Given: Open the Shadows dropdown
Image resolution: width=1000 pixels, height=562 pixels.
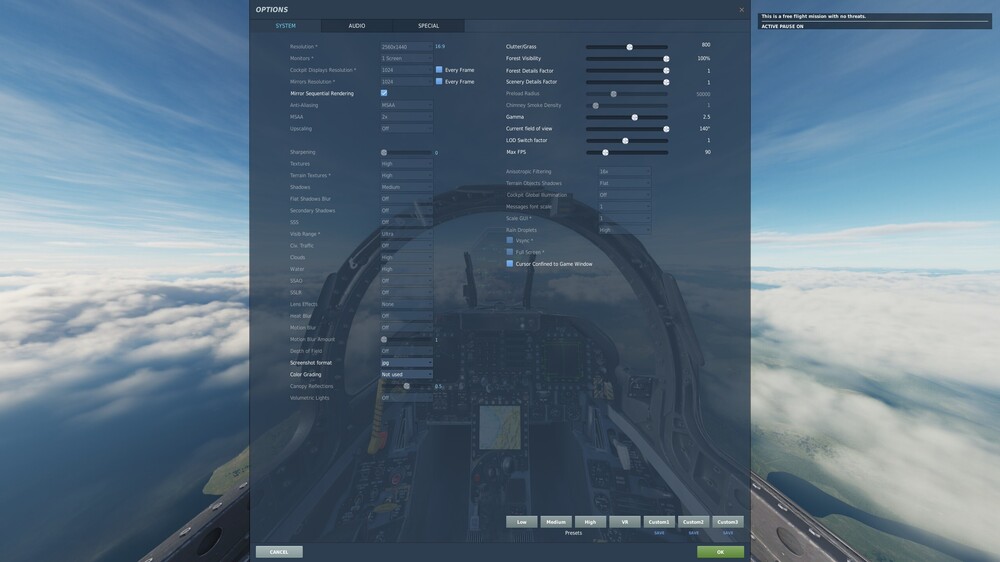Looking at the screenshot, I should click(x=406, y=187).
